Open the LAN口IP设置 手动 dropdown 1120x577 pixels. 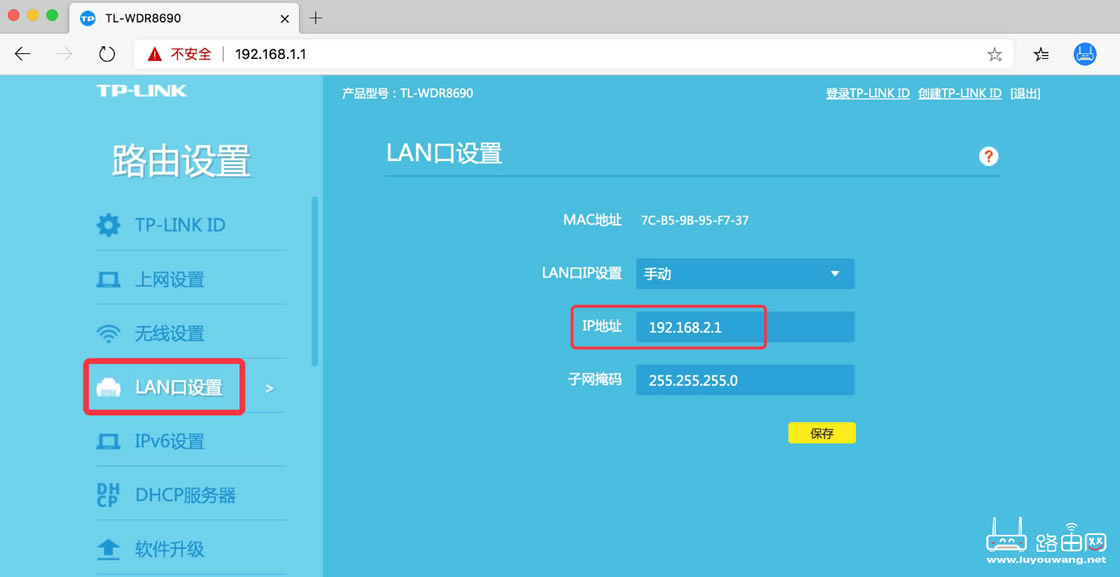[x=744, y=273]
